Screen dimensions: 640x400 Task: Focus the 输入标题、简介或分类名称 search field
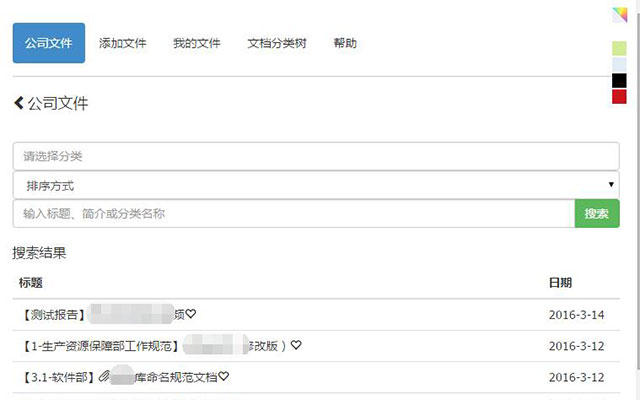click(x=294, y=213)
